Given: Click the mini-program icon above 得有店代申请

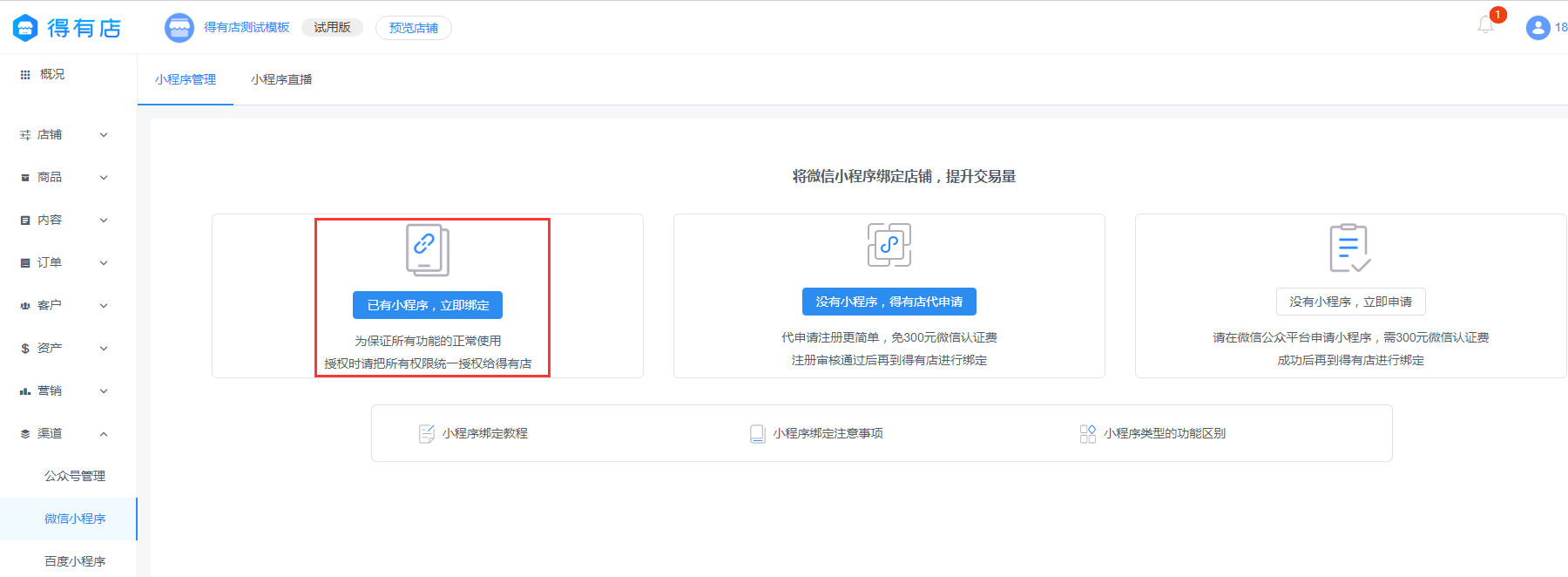Looking at the screenshot, I should point(889,245).
